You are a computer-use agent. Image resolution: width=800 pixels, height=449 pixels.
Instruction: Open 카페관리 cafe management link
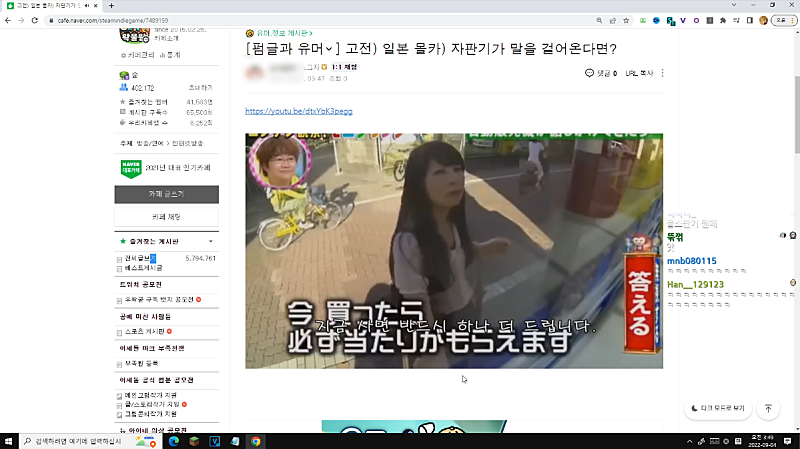coord(138,55)
